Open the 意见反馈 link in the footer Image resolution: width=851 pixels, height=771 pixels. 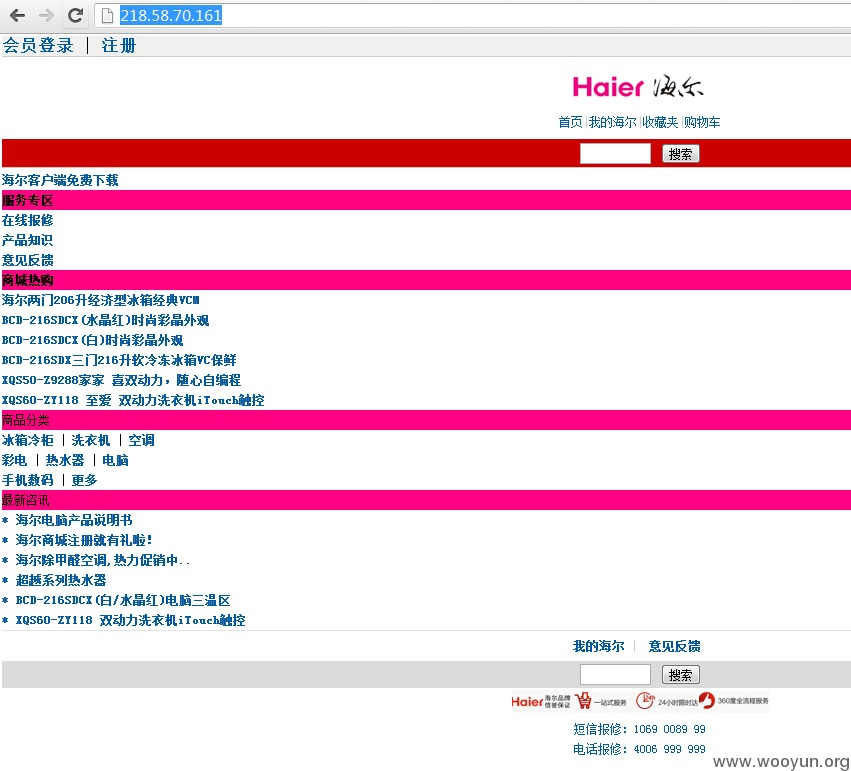pos(675,646)
